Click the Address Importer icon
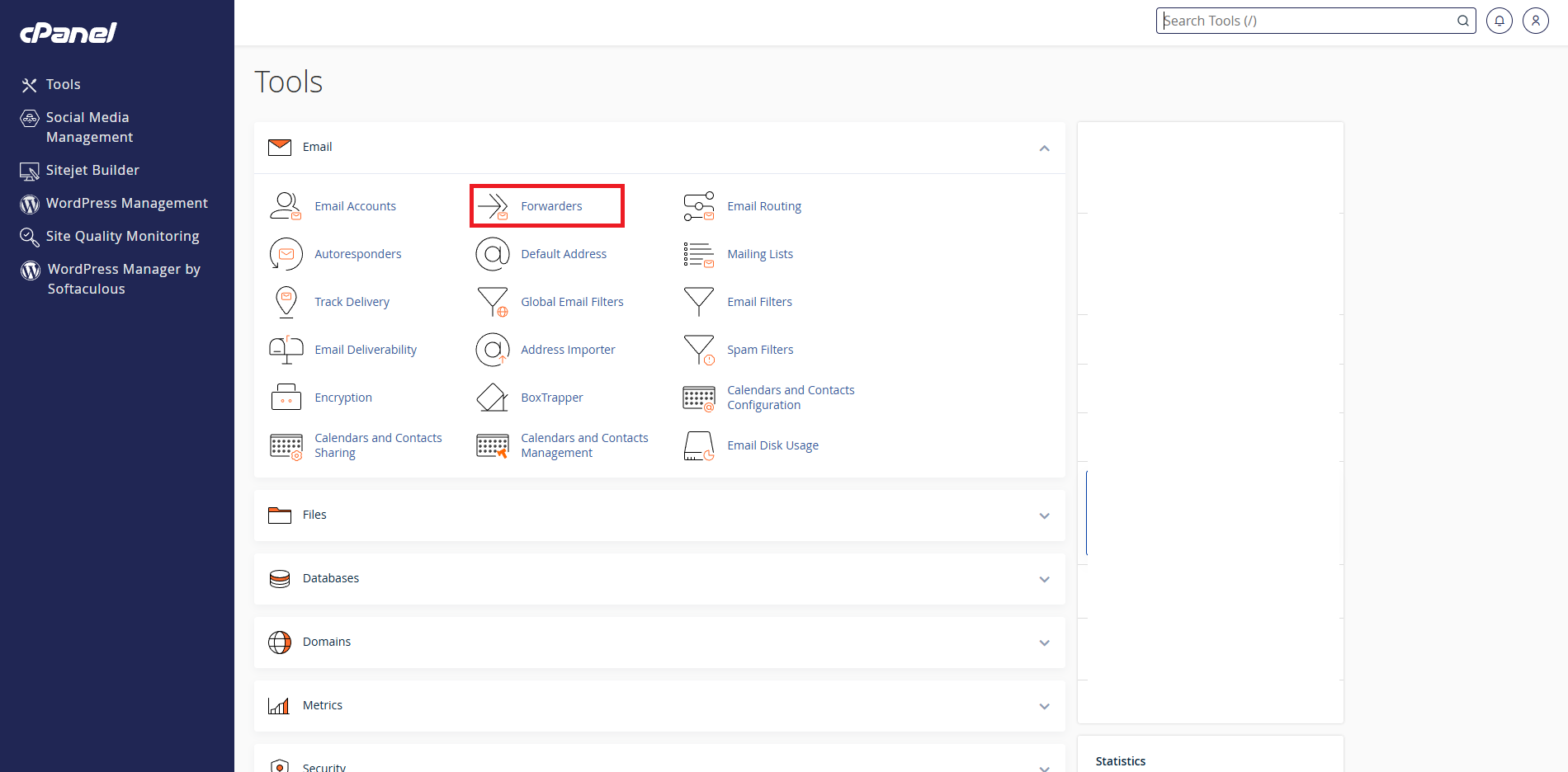The image size is (1568, 772). (x=493, y=350)
